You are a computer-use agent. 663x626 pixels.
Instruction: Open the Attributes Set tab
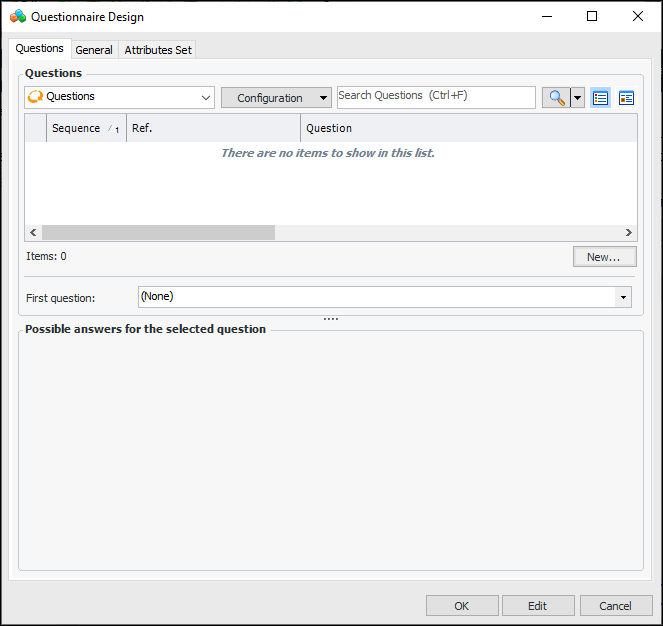(158, 50)
